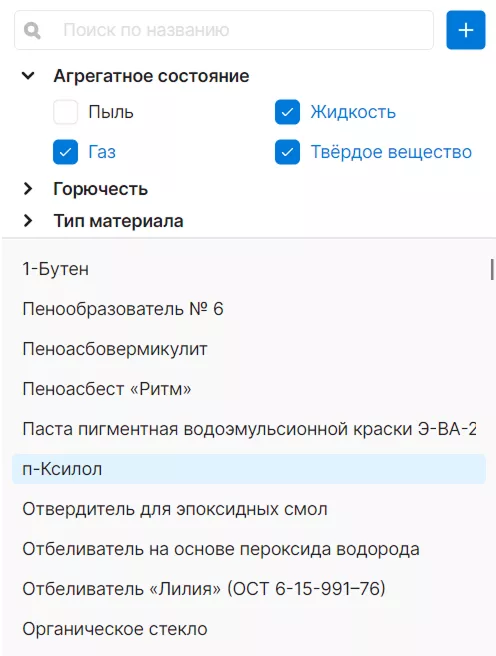Uncheck the Газ checkbox
This screenshot has width=496, height=656.
click(x=65, y=151)
